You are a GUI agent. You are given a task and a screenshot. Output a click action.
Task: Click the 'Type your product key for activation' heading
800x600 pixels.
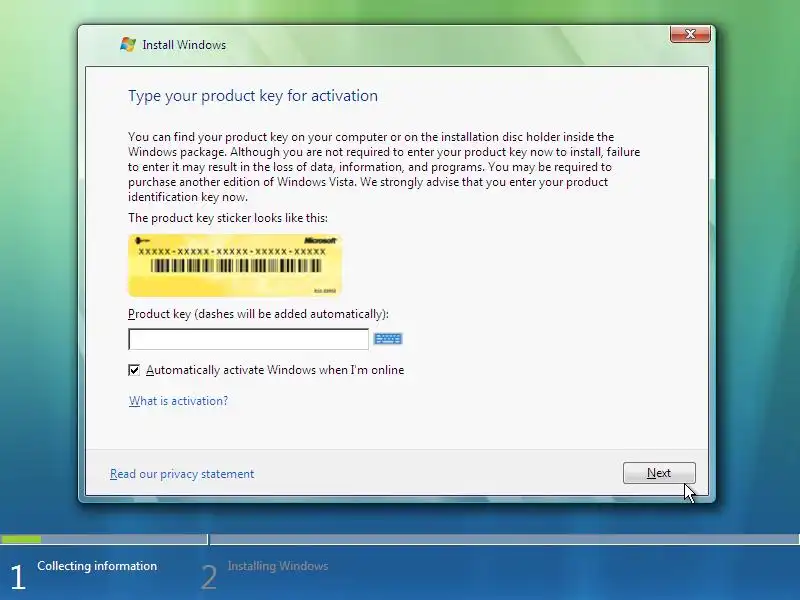click(x=253, y=96)
